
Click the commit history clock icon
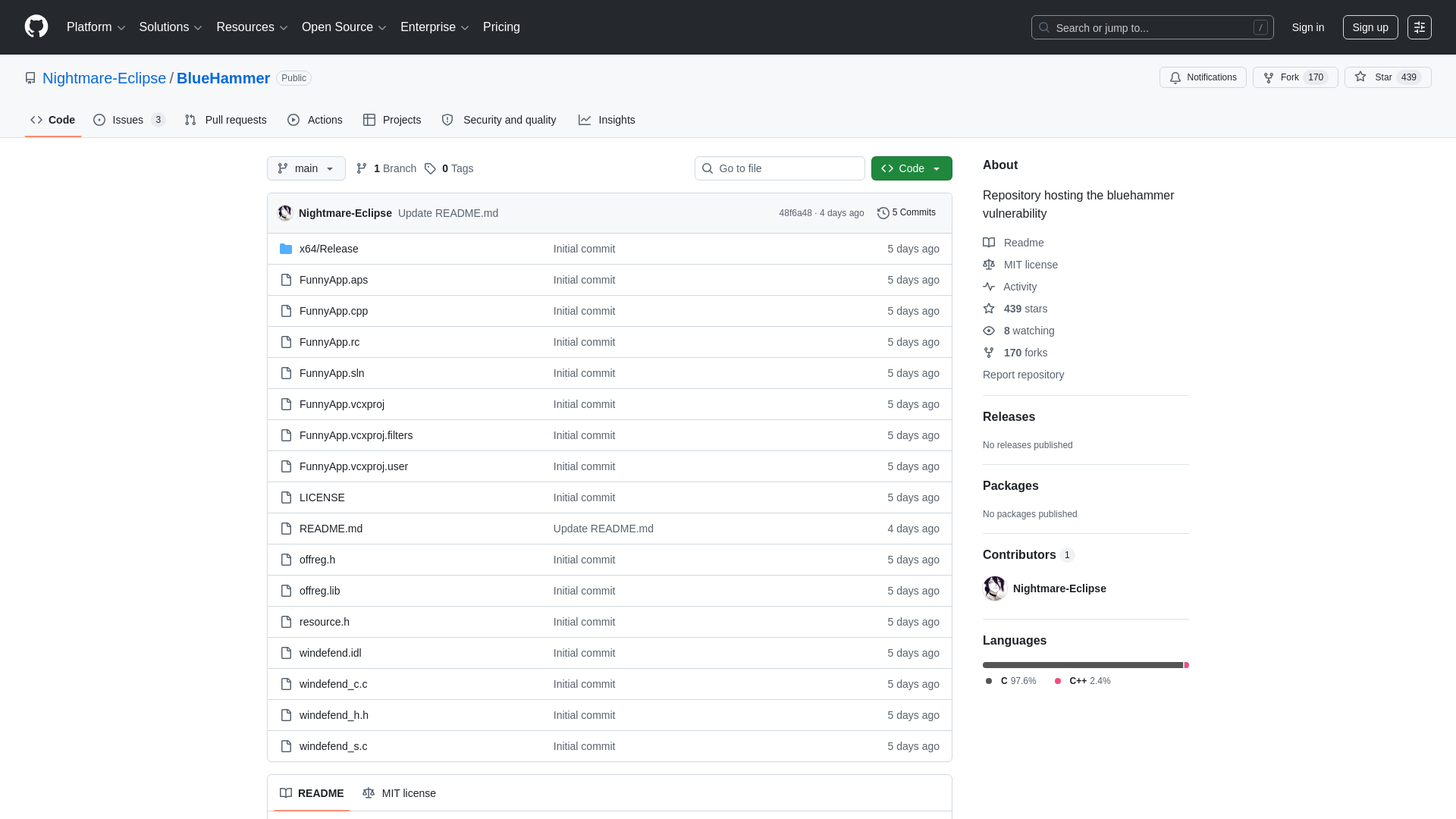882,213
